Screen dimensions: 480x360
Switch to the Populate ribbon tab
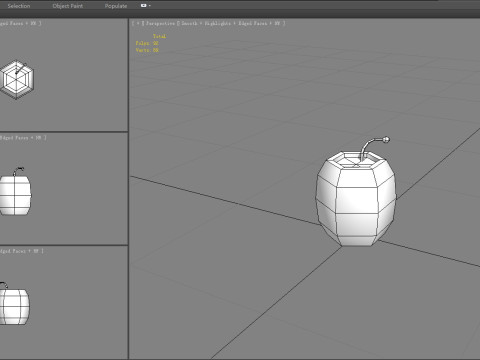(x=116, y=6)
